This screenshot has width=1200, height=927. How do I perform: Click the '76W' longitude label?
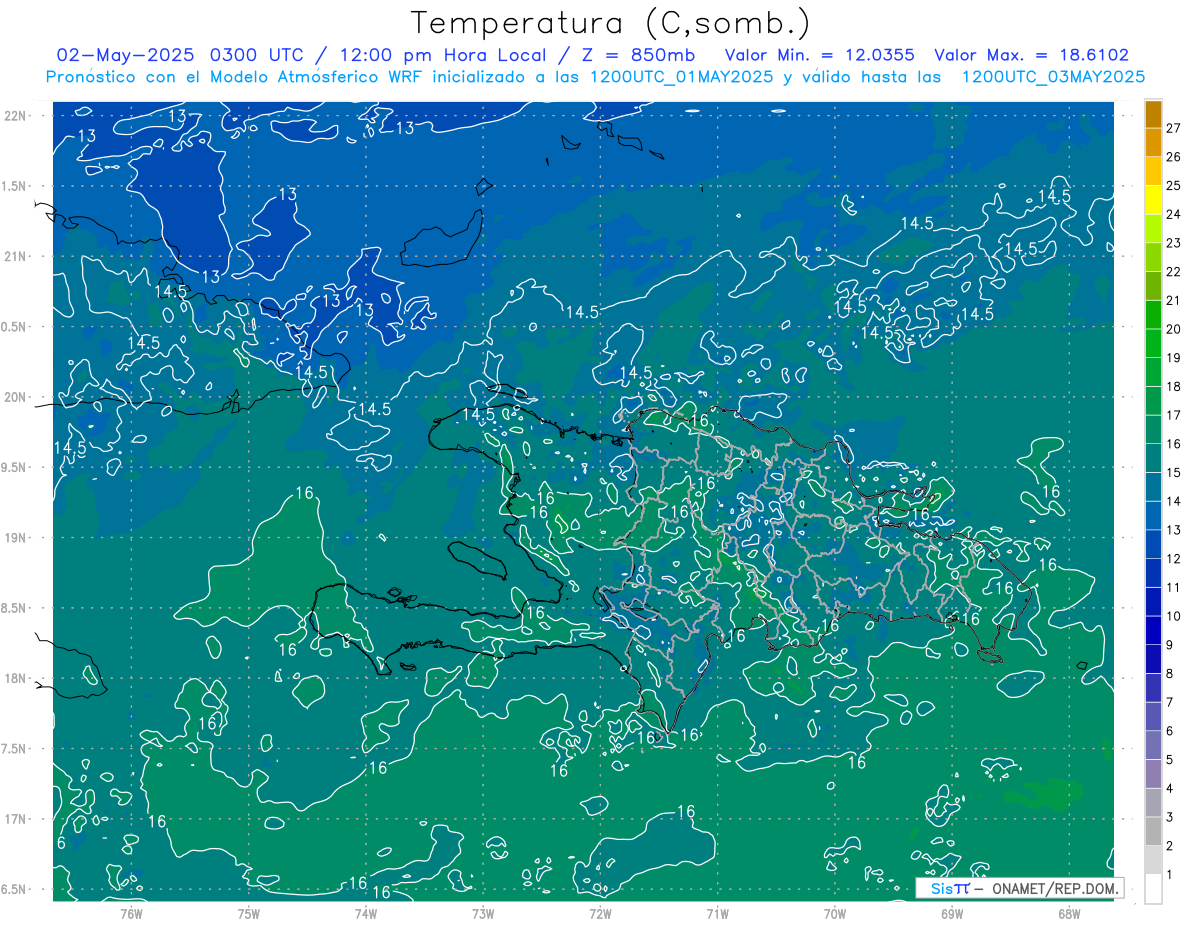[x=131, y=913]
